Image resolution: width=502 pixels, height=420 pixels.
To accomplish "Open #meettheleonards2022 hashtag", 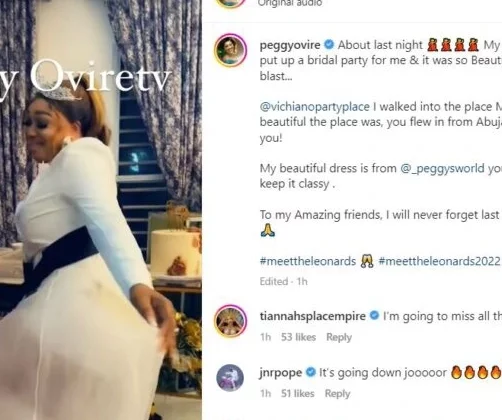I will tap(439, 261).
